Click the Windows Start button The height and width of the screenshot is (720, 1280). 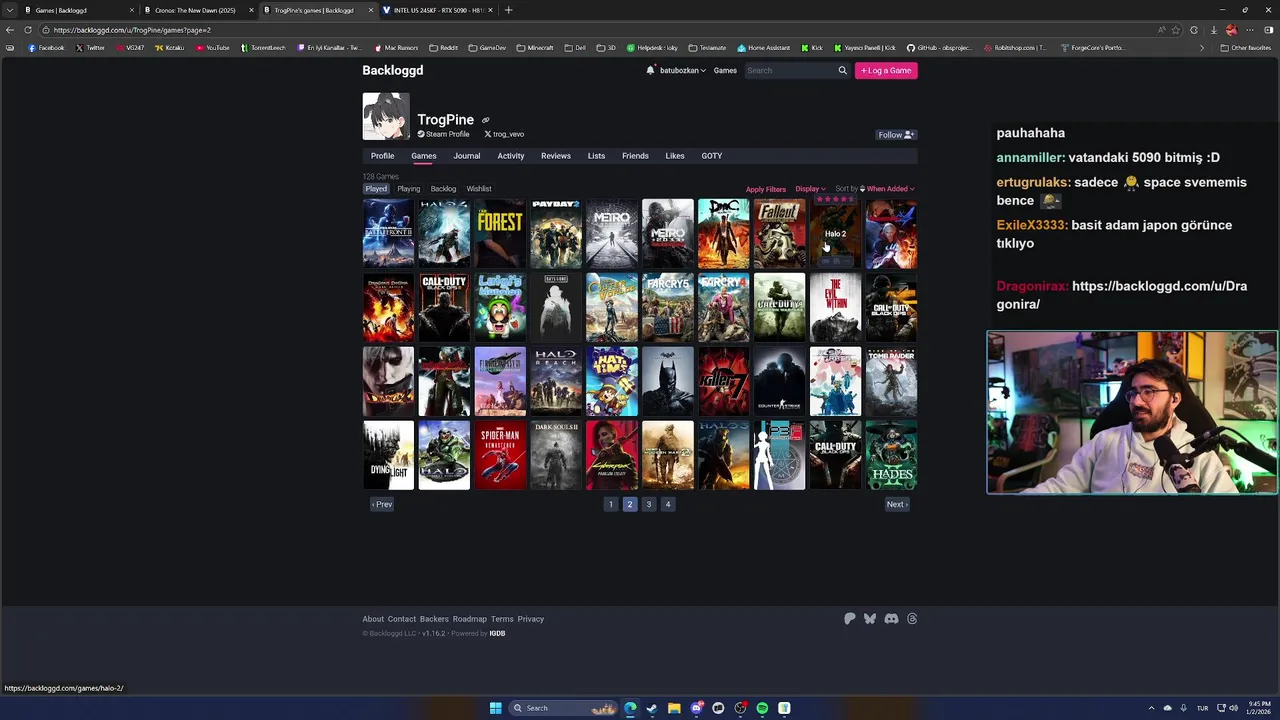495,708
